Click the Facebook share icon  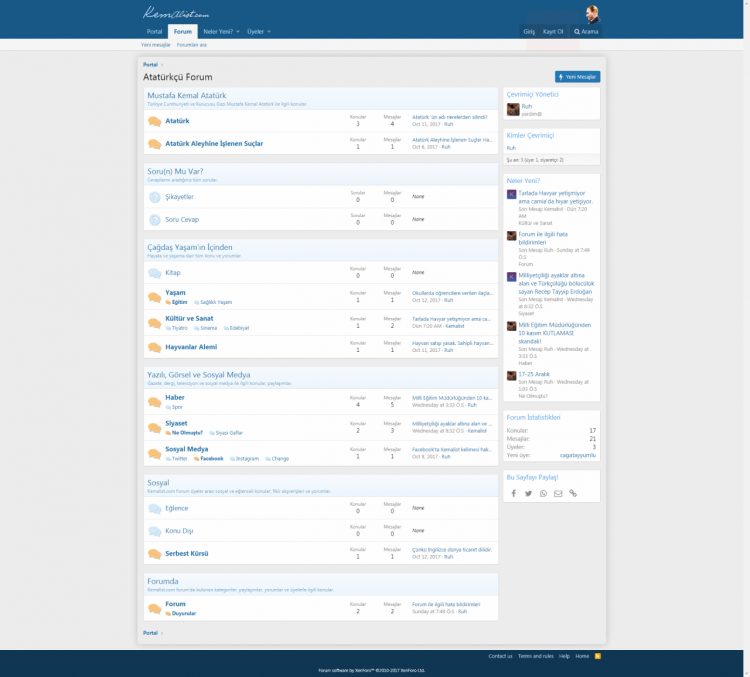[514, 493]
